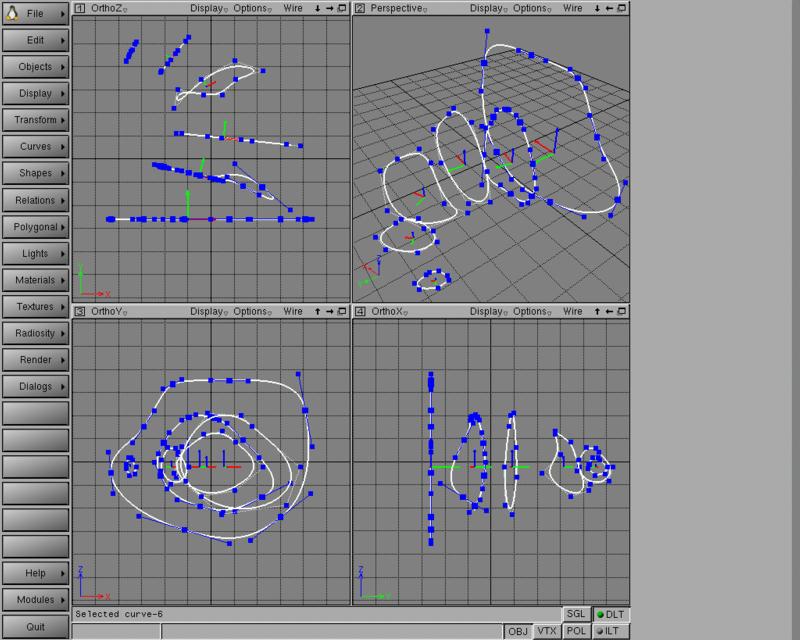Click the Quit button

35,626
